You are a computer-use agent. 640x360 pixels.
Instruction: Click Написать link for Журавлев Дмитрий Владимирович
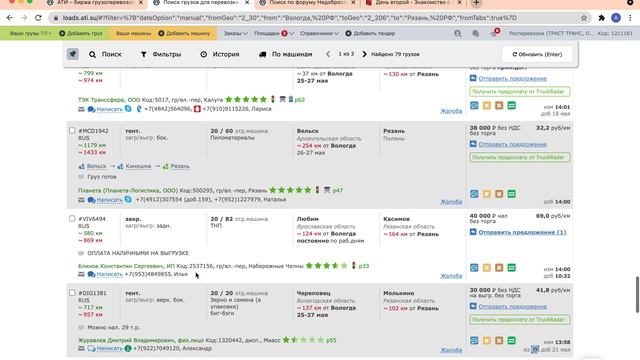coord(109,348)
